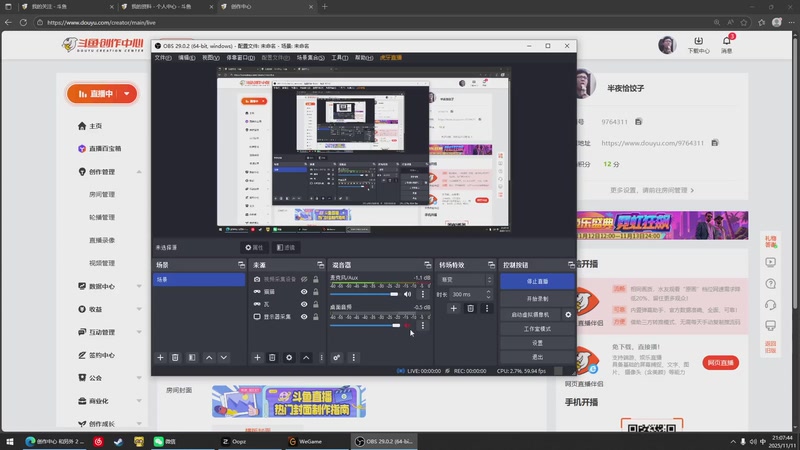800x450 pixels.
Task: Click 开始录制 button in OBS controls
Action: [x=537, y=298]
